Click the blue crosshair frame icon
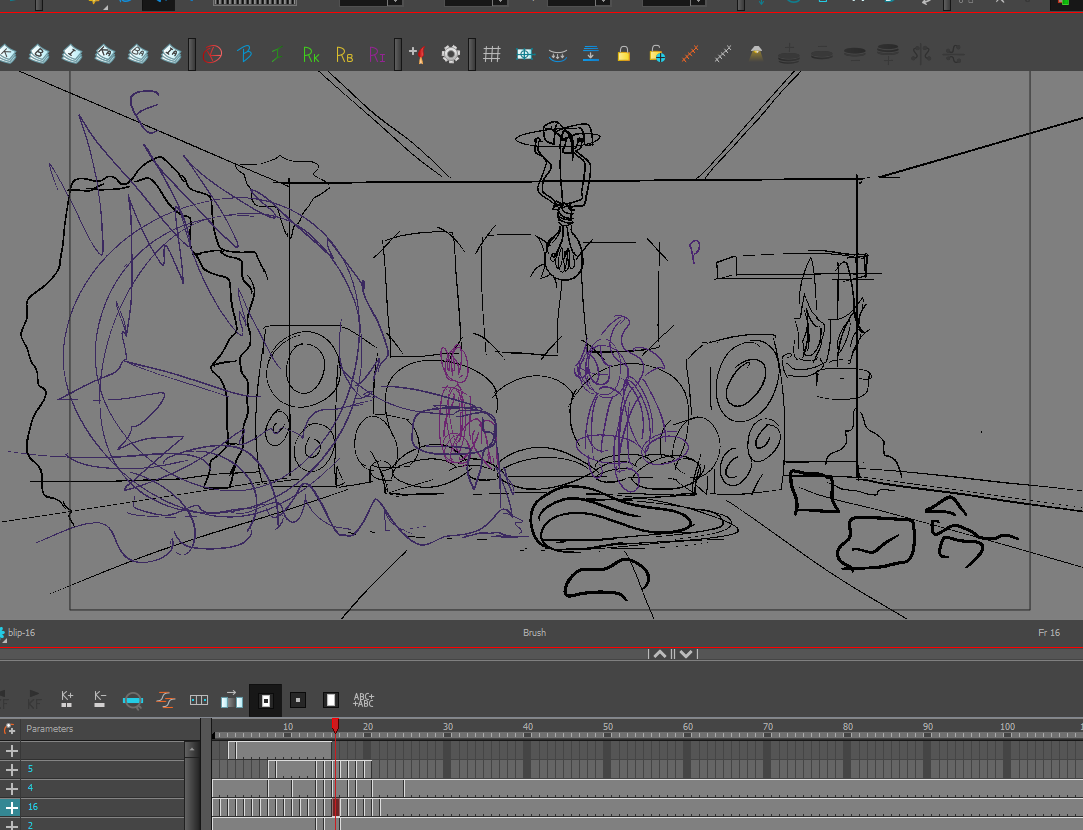Viewport: 1083px width, 830px height. pos(525,54)
